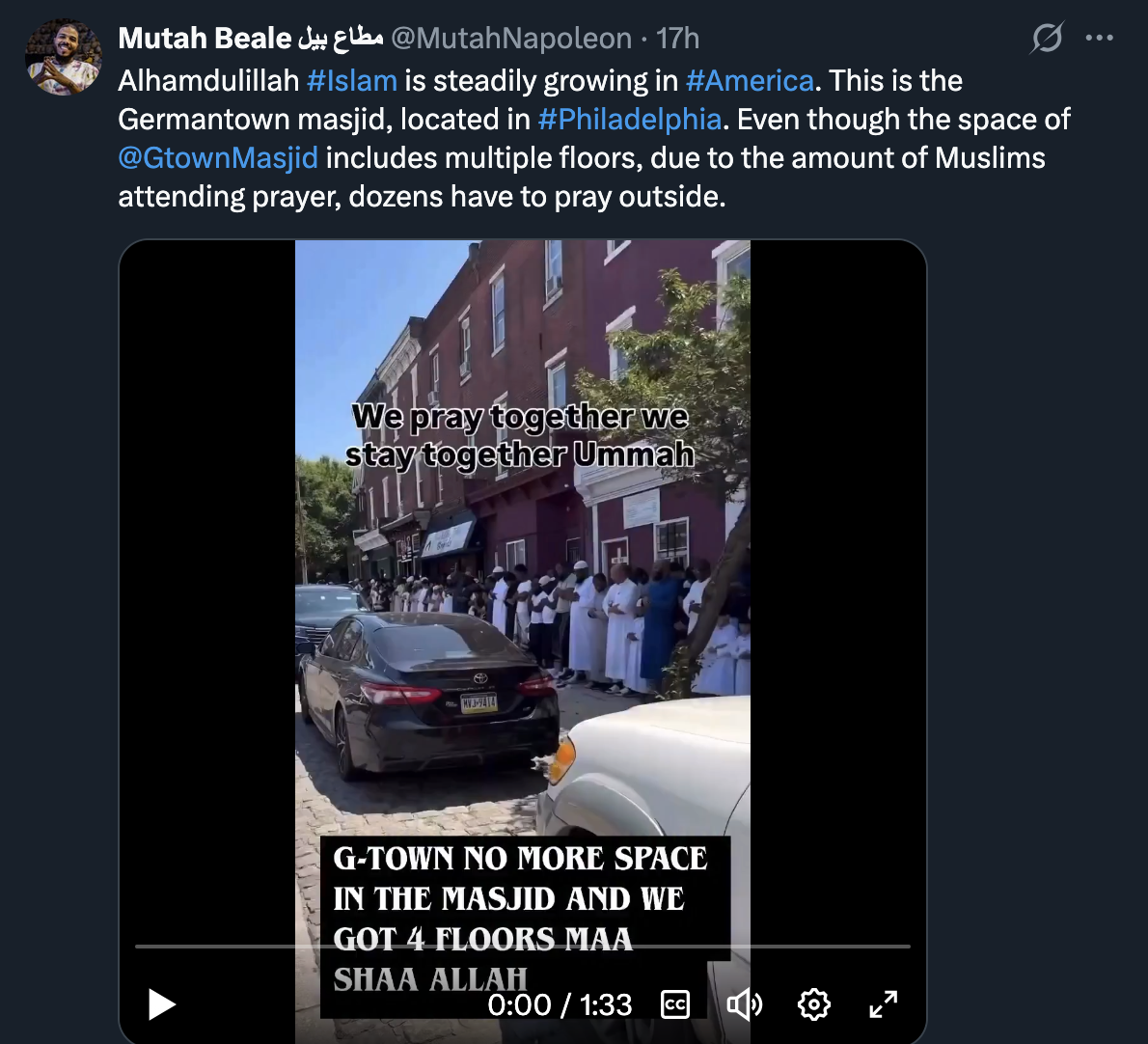Visit the @GtownMasjid mention
Image resolution: width=1148 pixels, height=1044 pixels.
218,158
